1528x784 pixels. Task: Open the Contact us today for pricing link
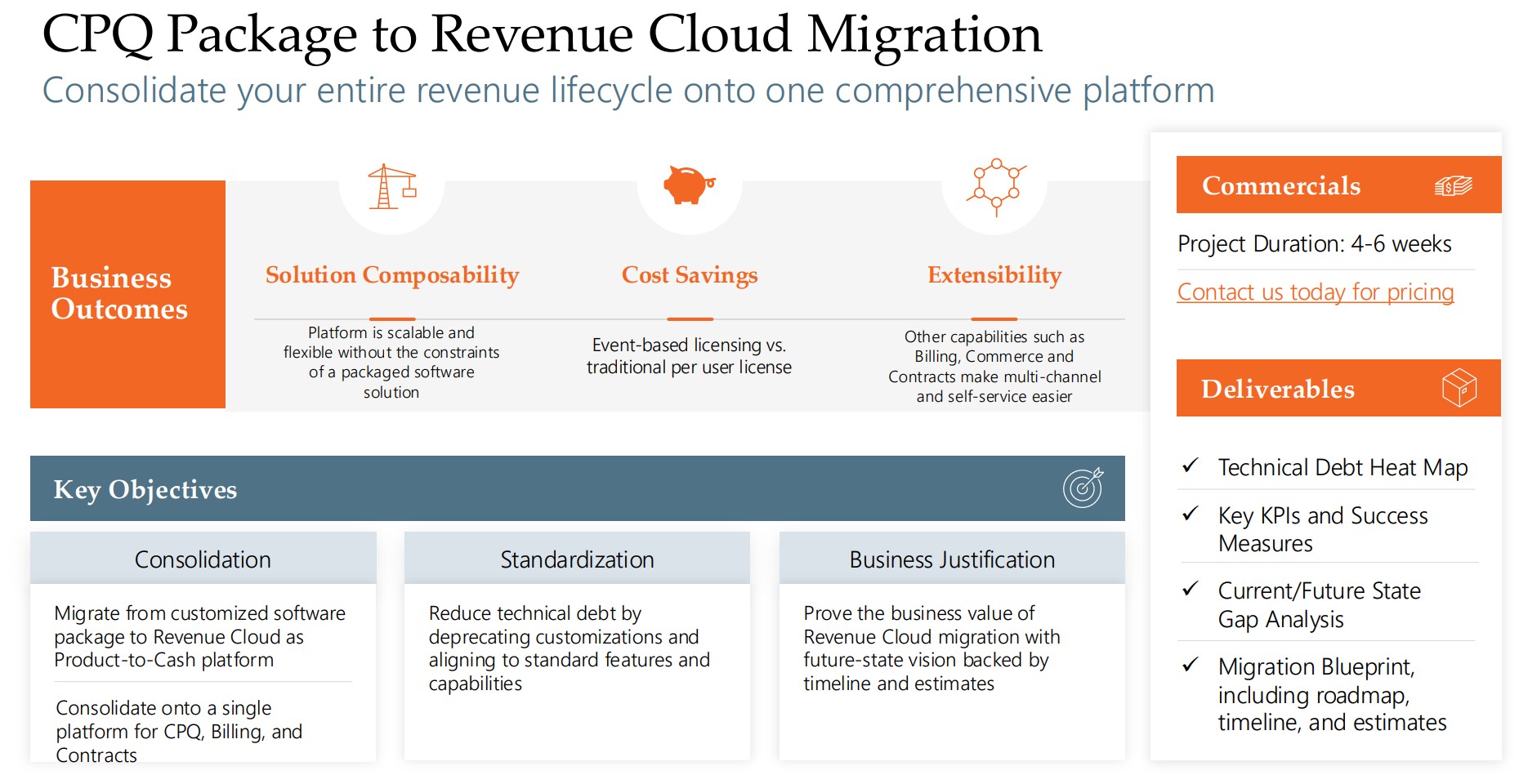point(1315,292)
